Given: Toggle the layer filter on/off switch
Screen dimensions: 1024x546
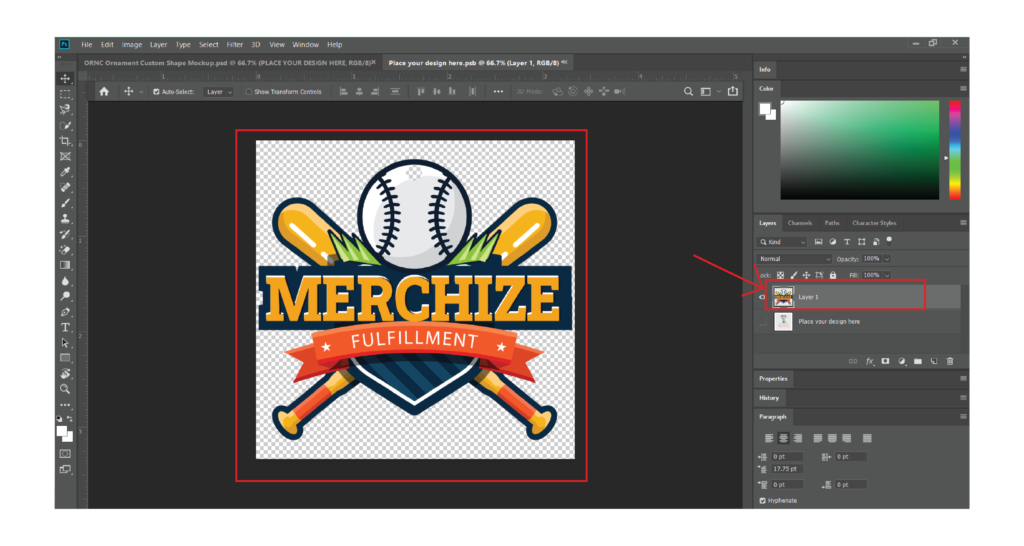Looking at the screenshot, I should 889,240.
